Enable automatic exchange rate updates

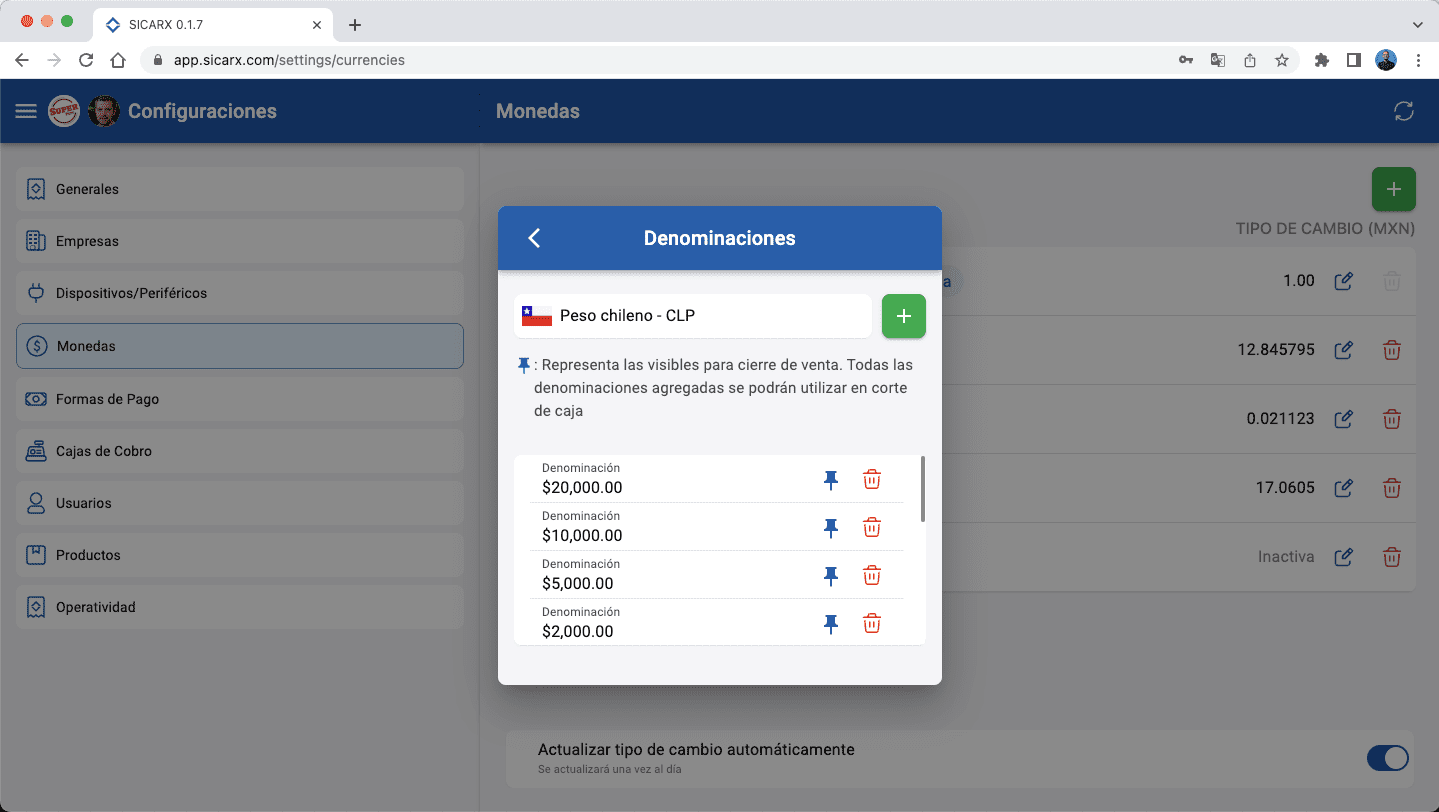point(1387,758)
